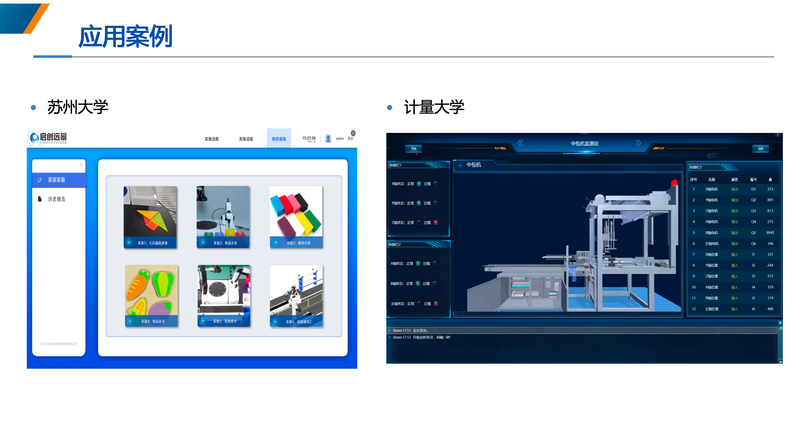Expand the first log entry arrow
Image resolution: width=800 pixels, height=447 pixels.
[390, 331]
